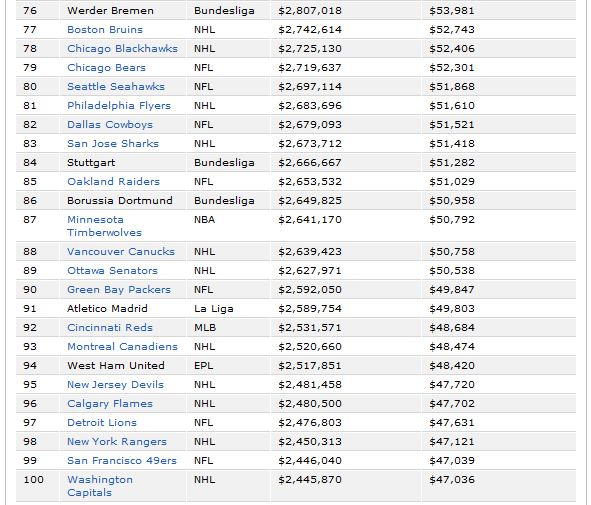Open the New Jersey Devils link

[x=115, y=385]
